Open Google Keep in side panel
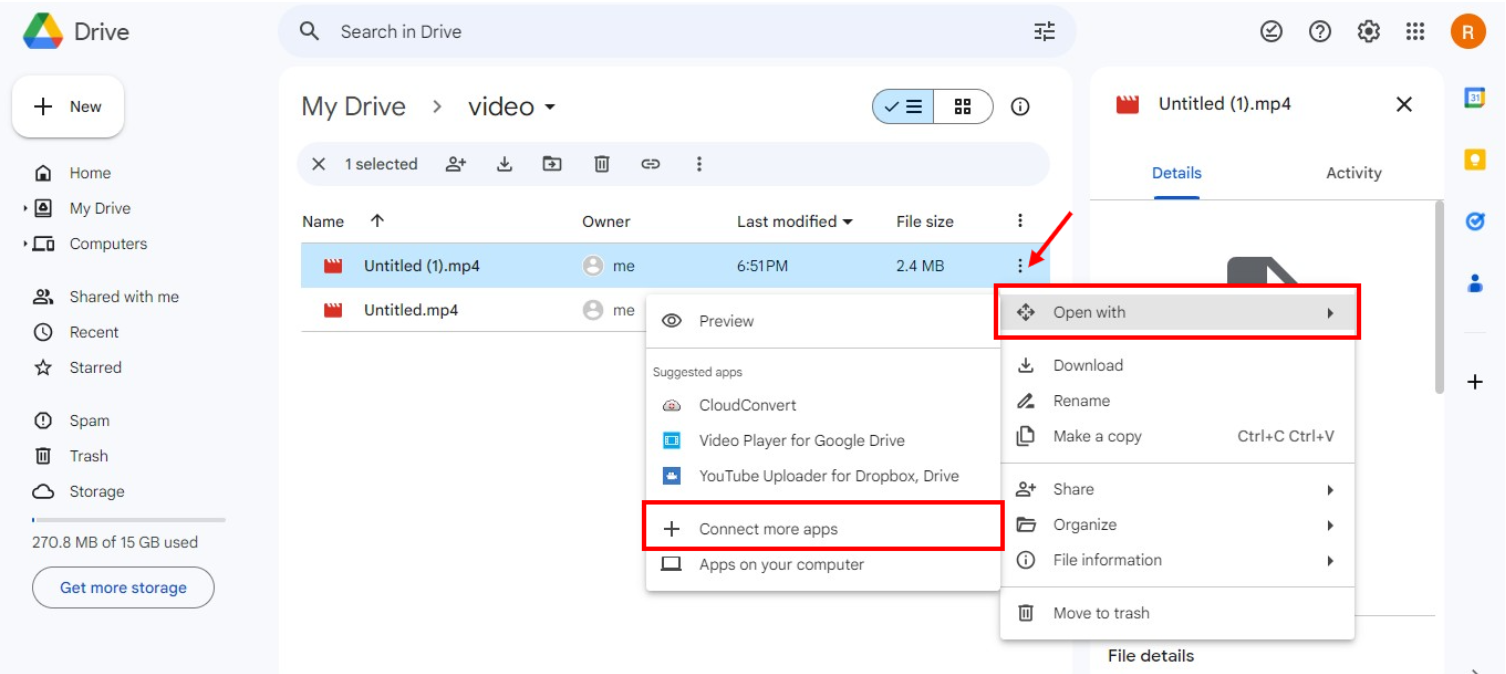Viewport: 1506px width, 674px height. pyautogui.click(x=1475, y=160)
